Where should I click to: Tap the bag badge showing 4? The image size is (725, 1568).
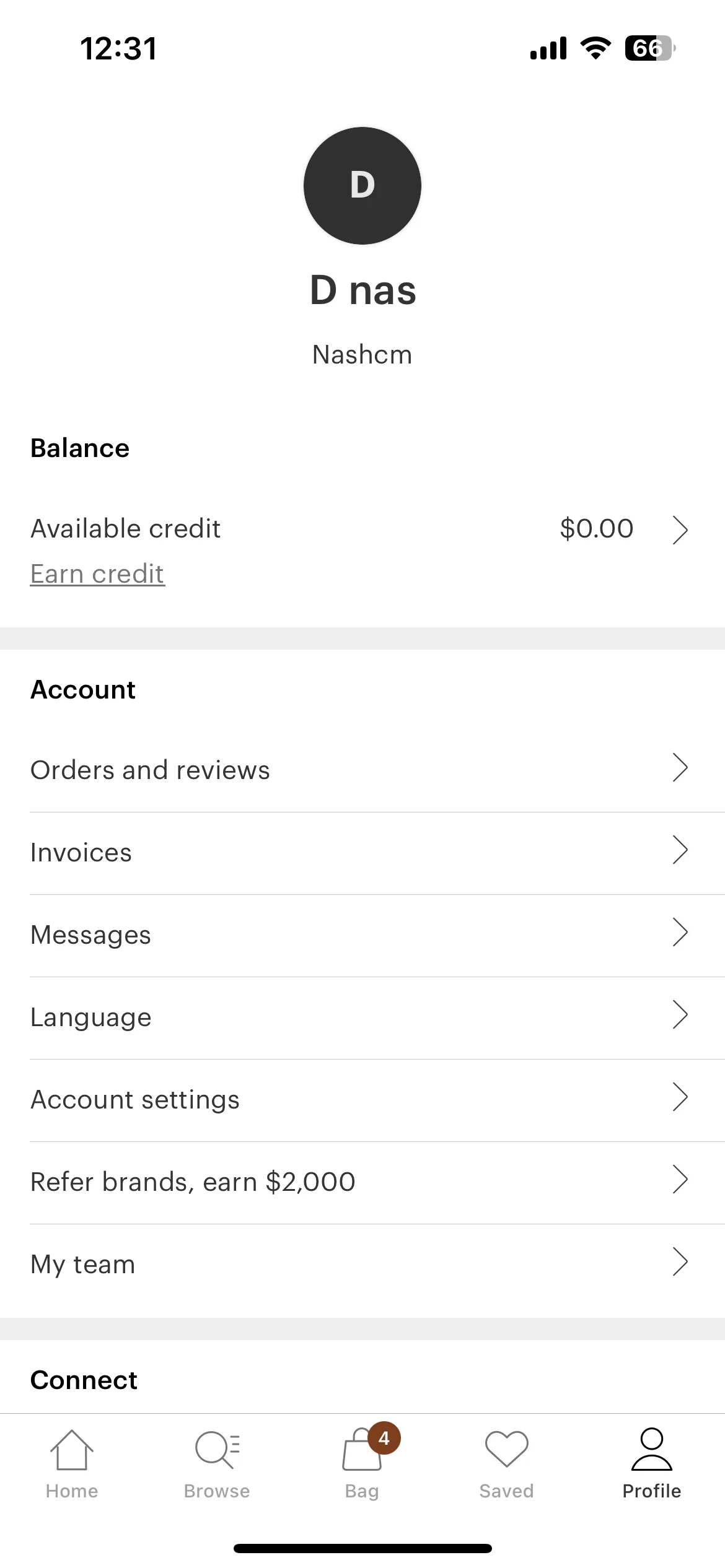coord(384,1438)
